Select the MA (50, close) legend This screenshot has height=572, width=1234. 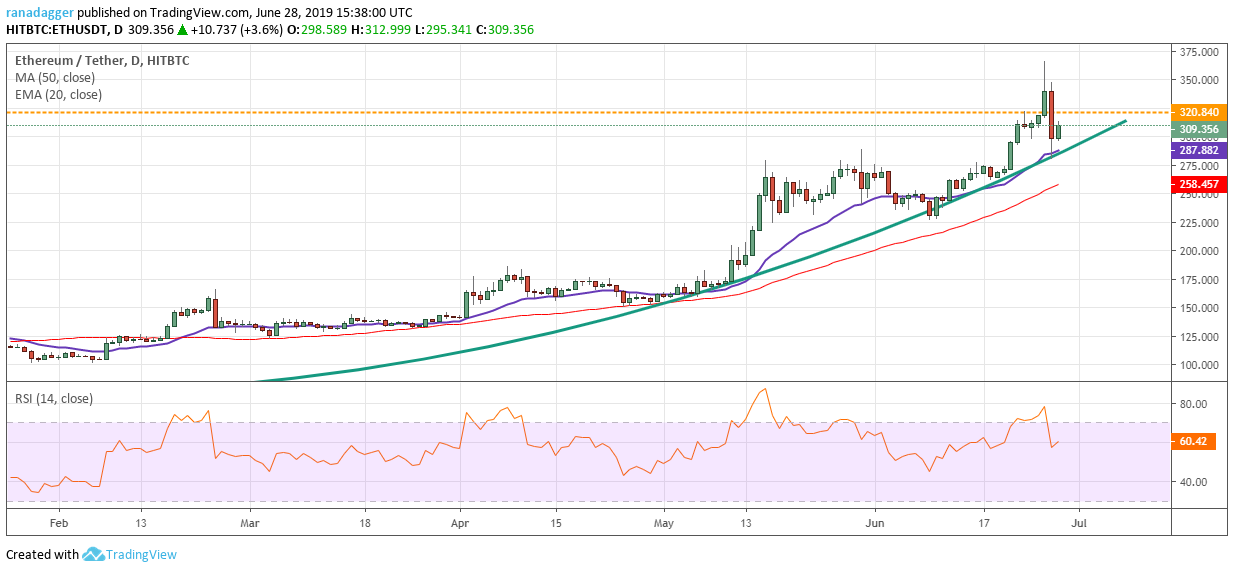(55, 78)
